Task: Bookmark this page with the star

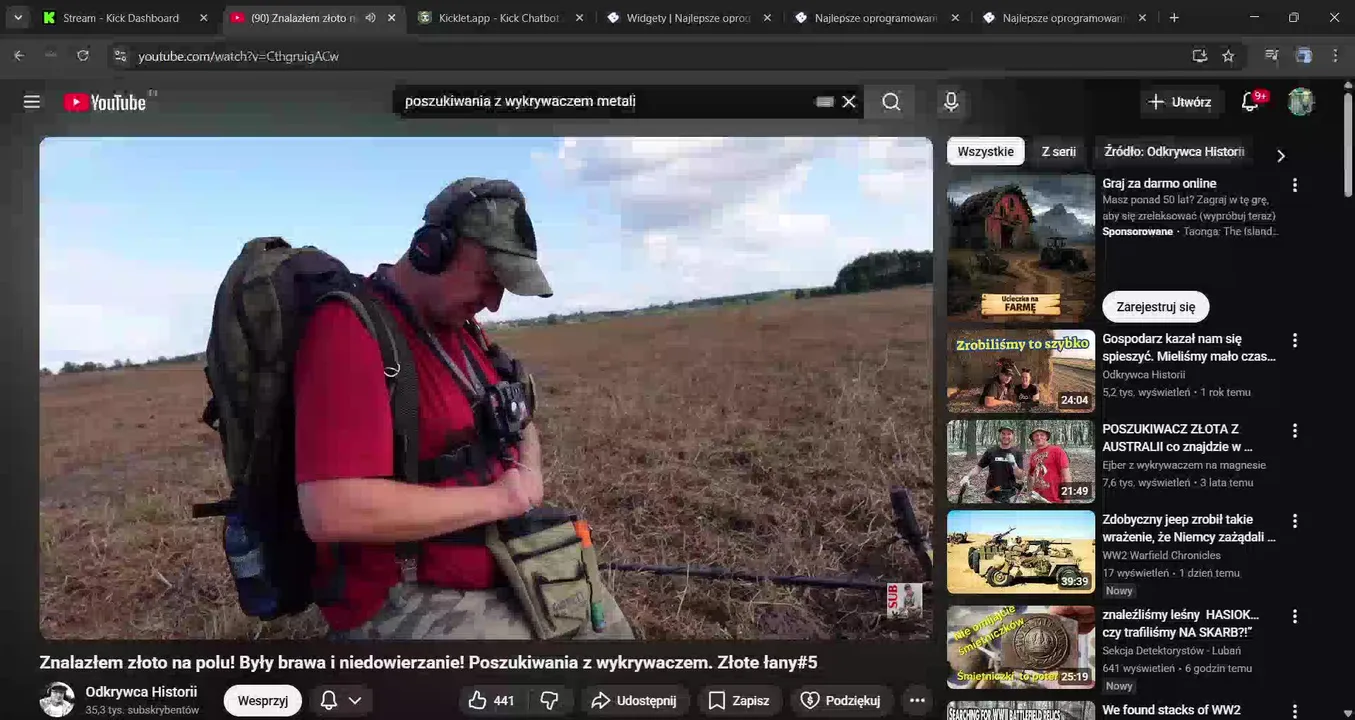Action: pyautogui.click(x=1228, y=56)
